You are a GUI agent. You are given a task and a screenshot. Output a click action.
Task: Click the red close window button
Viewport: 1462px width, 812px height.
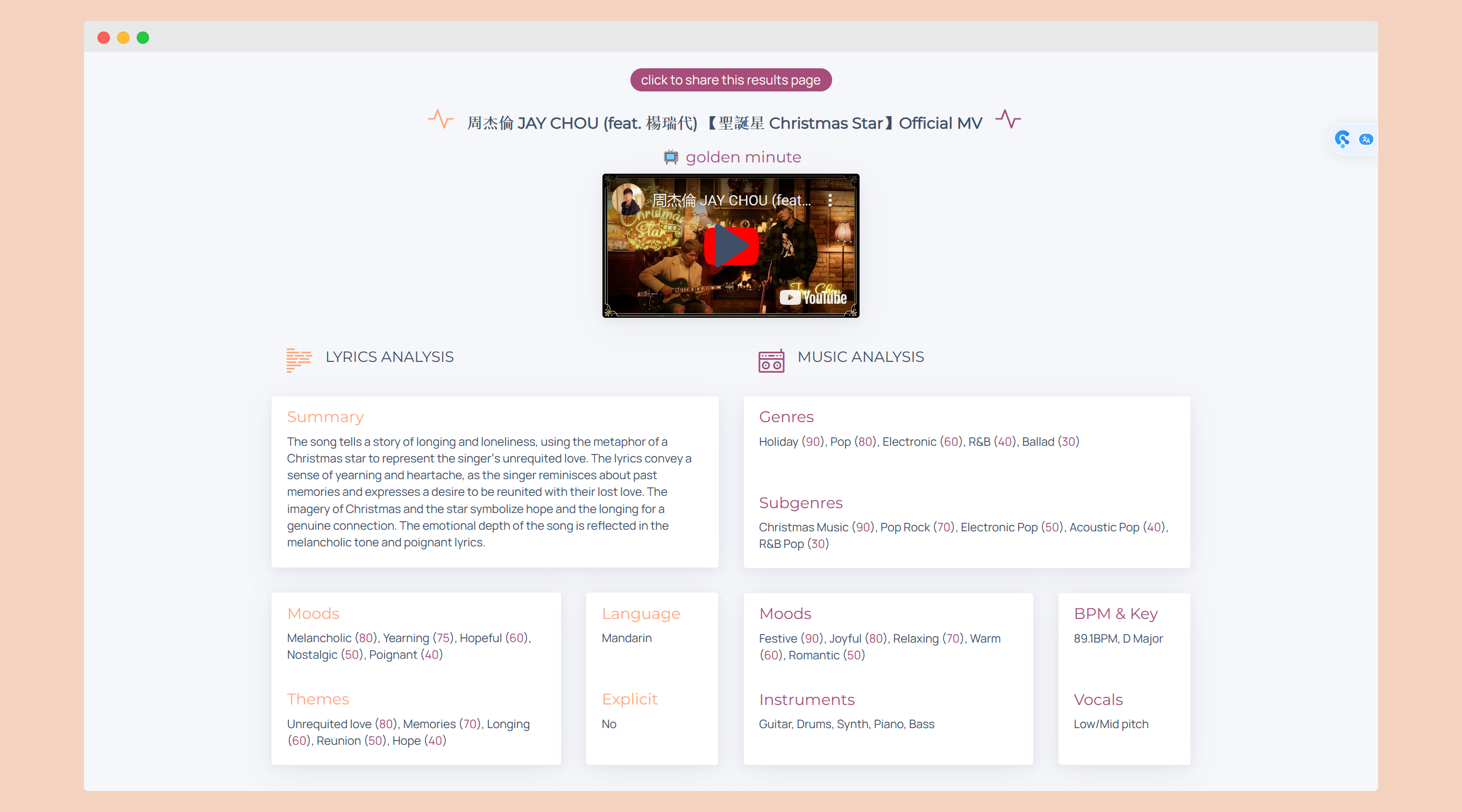pyautogui.click(x=103, y=38)
